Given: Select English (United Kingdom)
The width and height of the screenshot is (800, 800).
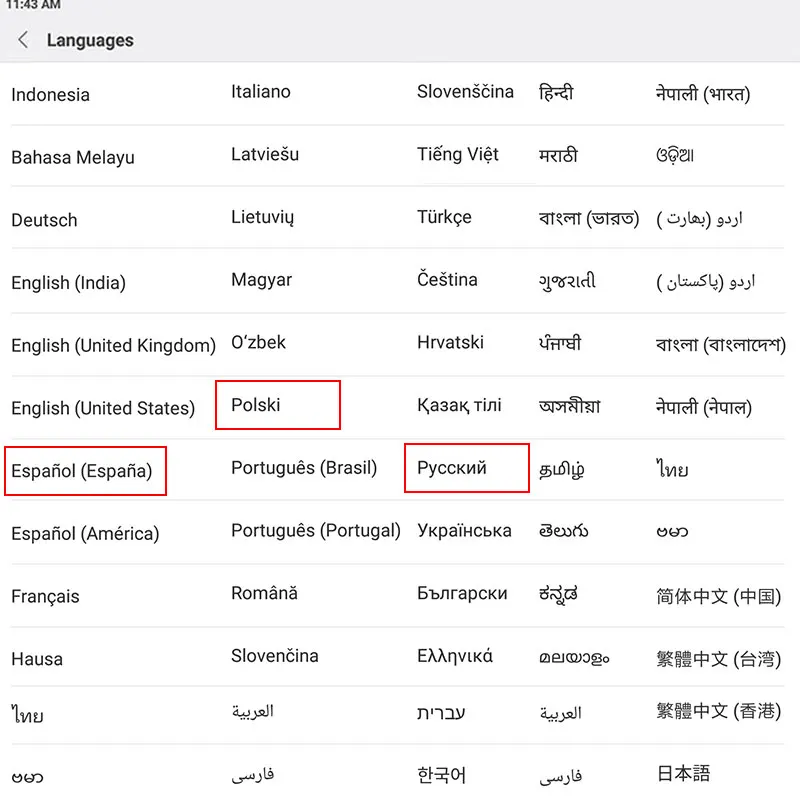Looking at the screenshot, I should pyautogui.click(x=114, y=345).
